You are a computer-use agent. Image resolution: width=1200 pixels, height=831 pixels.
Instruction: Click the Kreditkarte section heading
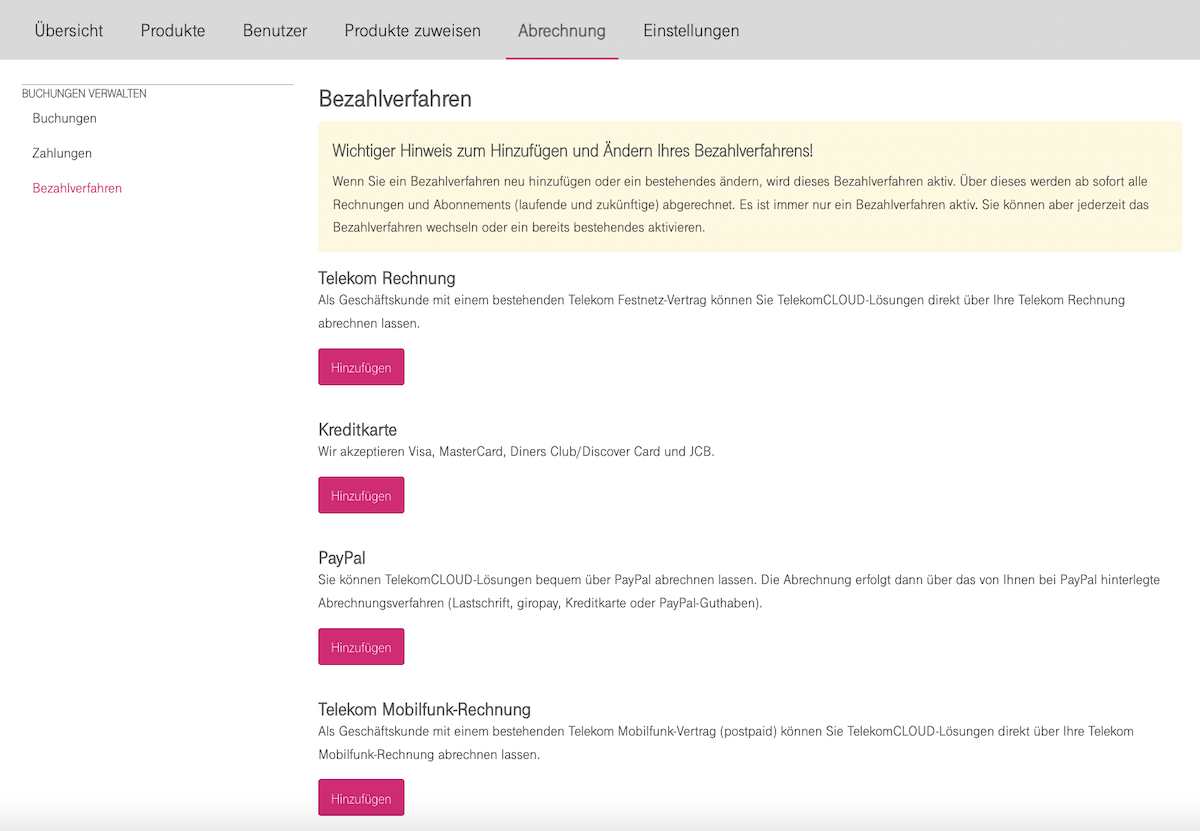point(357,430)
